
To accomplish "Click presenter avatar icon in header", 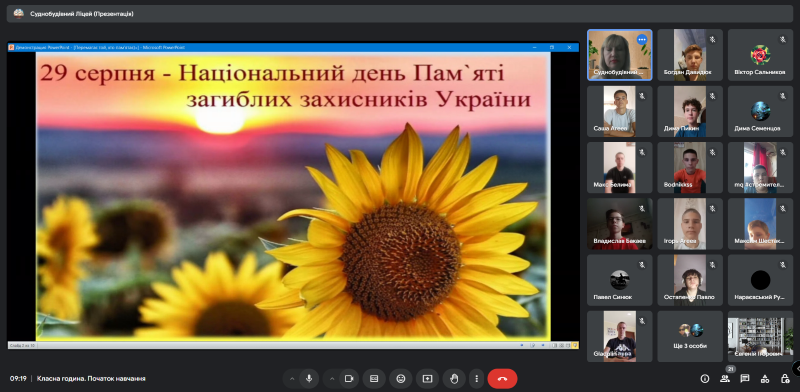I will click(x=18, y=14).
